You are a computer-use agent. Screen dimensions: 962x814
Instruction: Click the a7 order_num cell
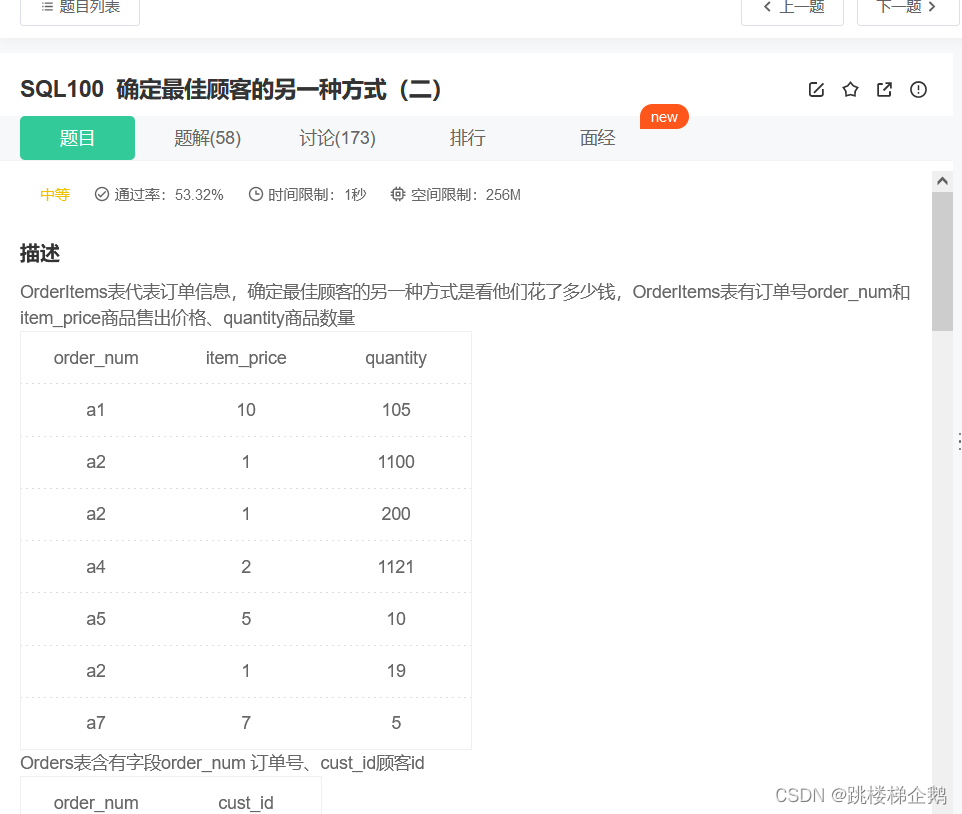tap(96, 723)
